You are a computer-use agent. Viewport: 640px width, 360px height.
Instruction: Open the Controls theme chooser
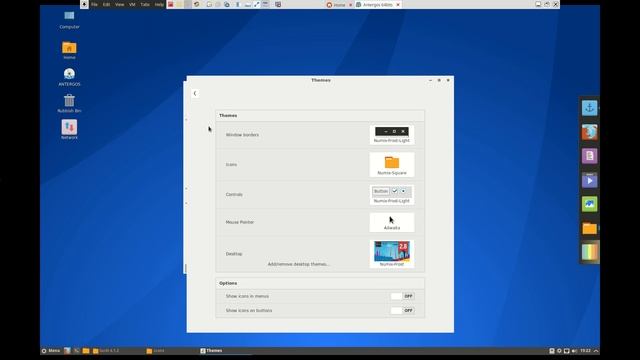click(x=392, y=194)
